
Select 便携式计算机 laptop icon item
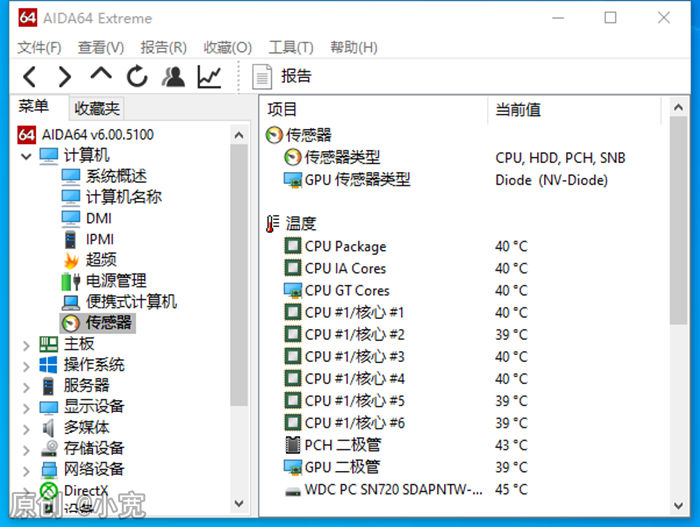pos(119,301)
